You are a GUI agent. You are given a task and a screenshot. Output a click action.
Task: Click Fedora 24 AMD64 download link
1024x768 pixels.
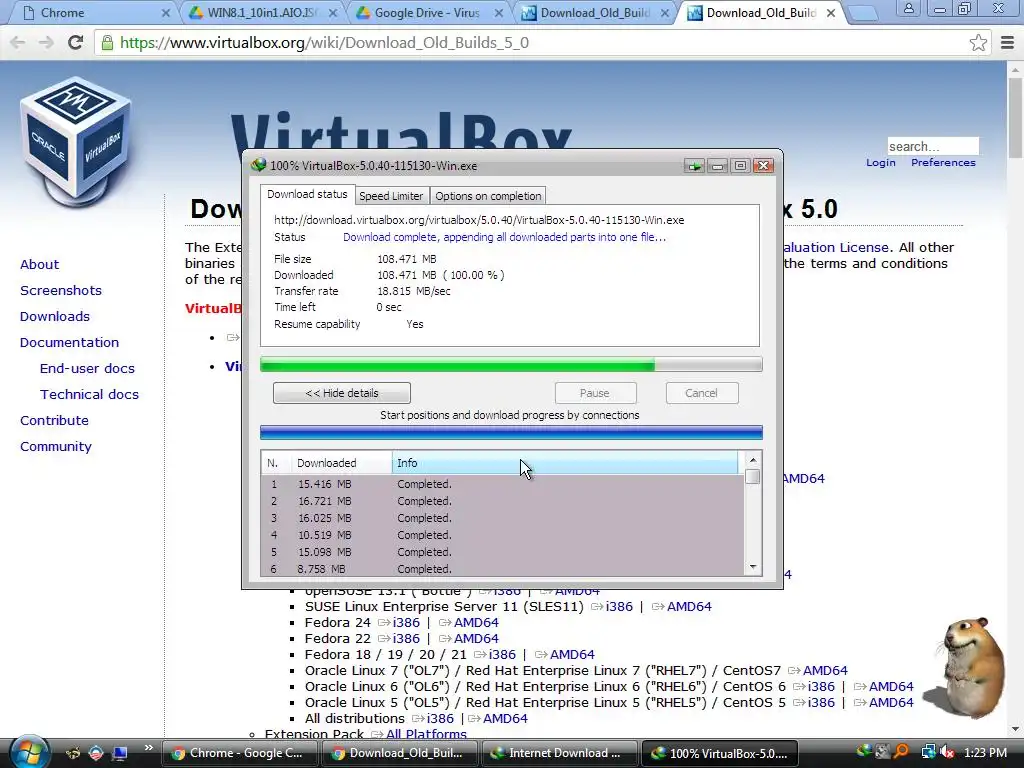click(x=476, y=622)
